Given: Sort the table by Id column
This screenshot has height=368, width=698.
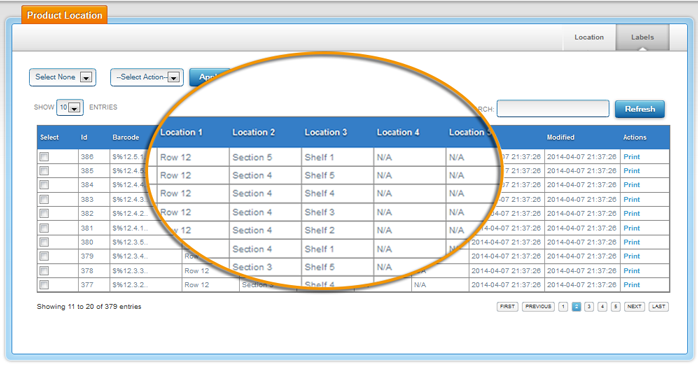Looking at the screenshot, I should coord(84,137).
